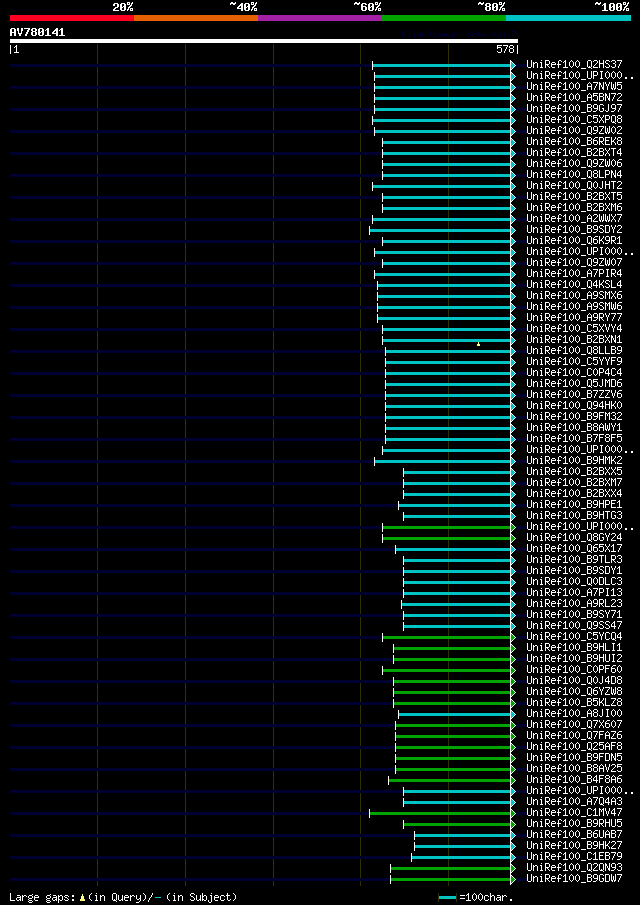Click hit label UniRef100_A5BN72
Viewport: 640px width, 905px height.
pos(574,98)
